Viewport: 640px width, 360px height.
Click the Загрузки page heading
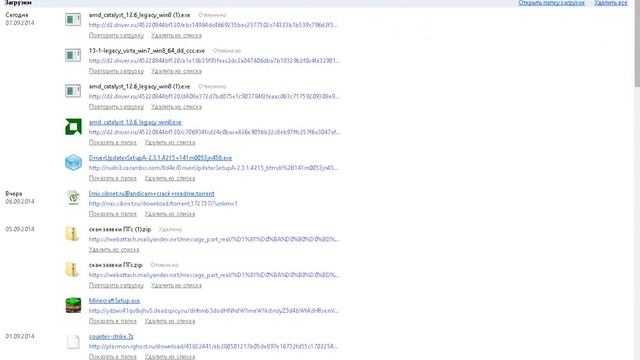(x=18, y=3)
